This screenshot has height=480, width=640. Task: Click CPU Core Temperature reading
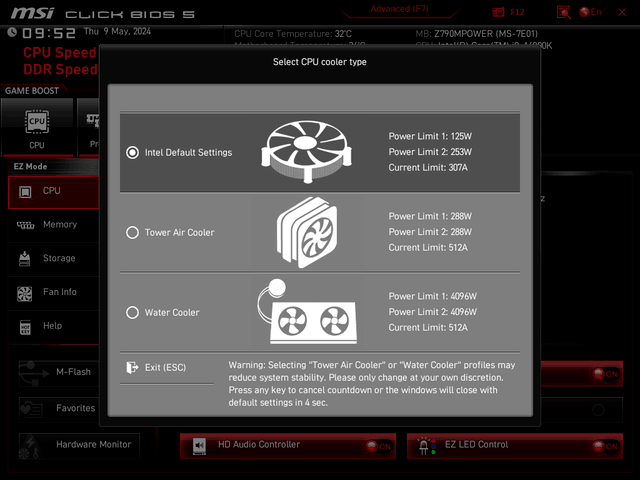click(293, 34)
